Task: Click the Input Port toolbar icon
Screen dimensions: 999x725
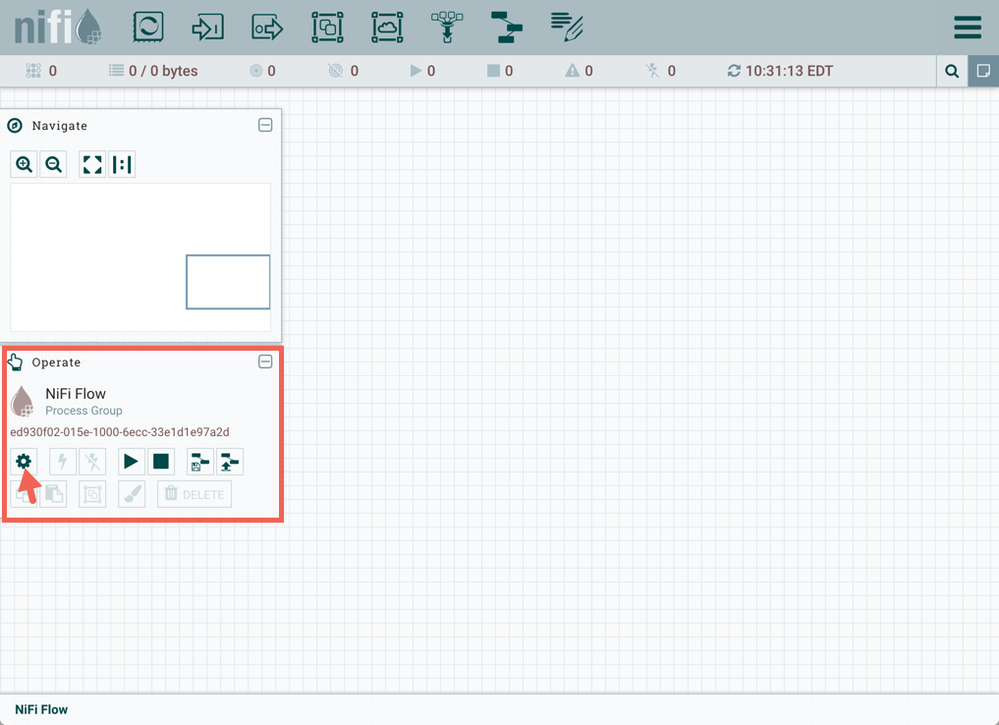Action: 207,27
